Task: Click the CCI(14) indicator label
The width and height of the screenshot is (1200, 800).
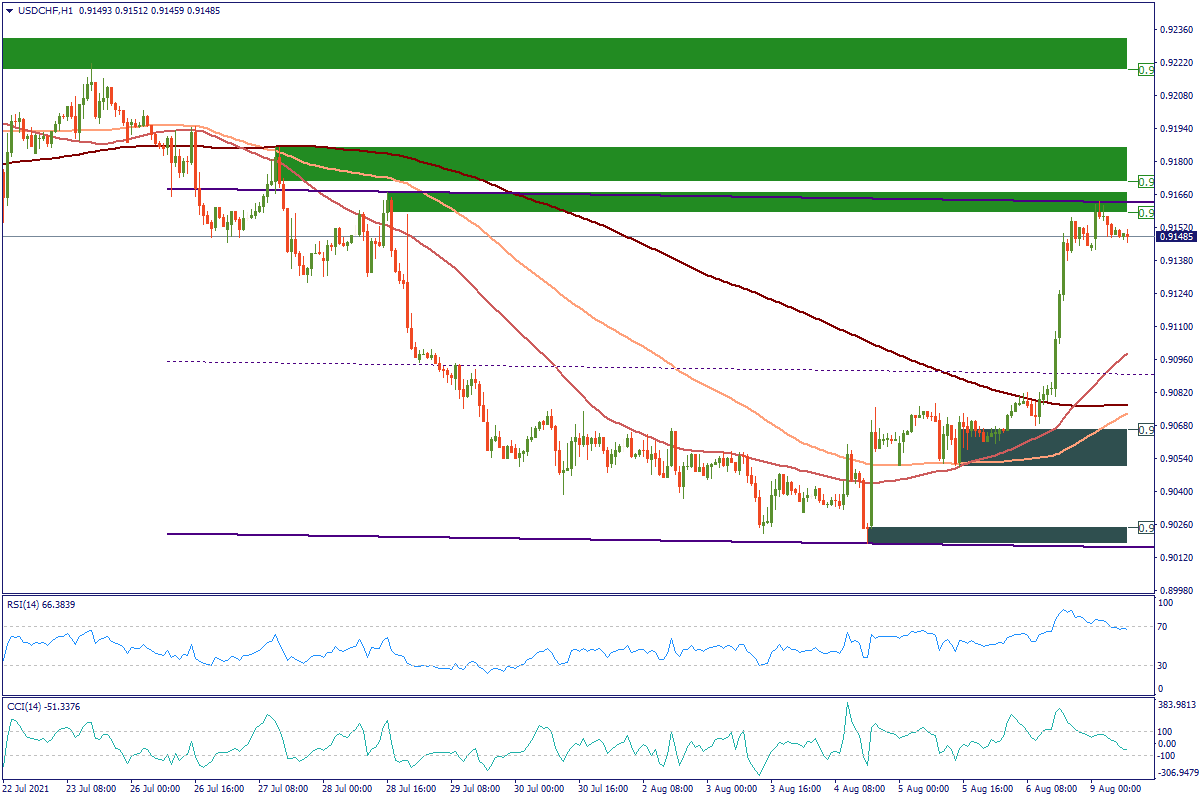Action: [42, 707]
